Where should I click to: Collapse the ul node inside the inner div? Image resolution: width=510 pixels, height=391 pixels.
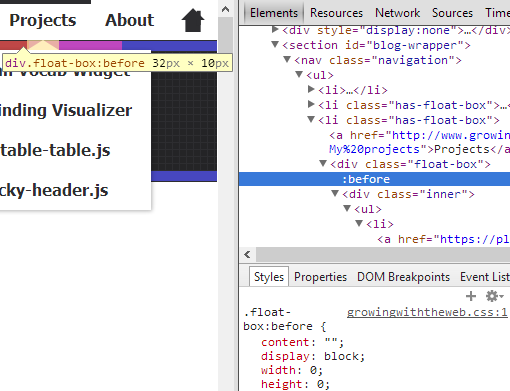click(x=347, y=208)
